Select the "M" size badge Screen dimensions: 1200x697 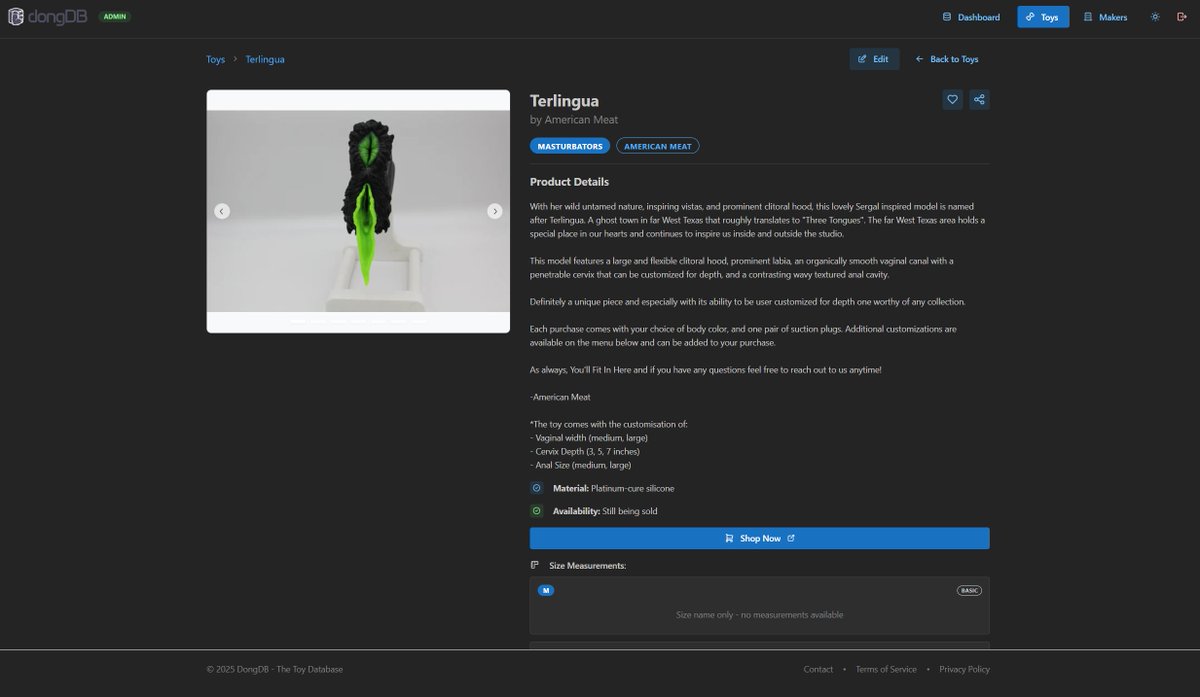tap(546, 590)
